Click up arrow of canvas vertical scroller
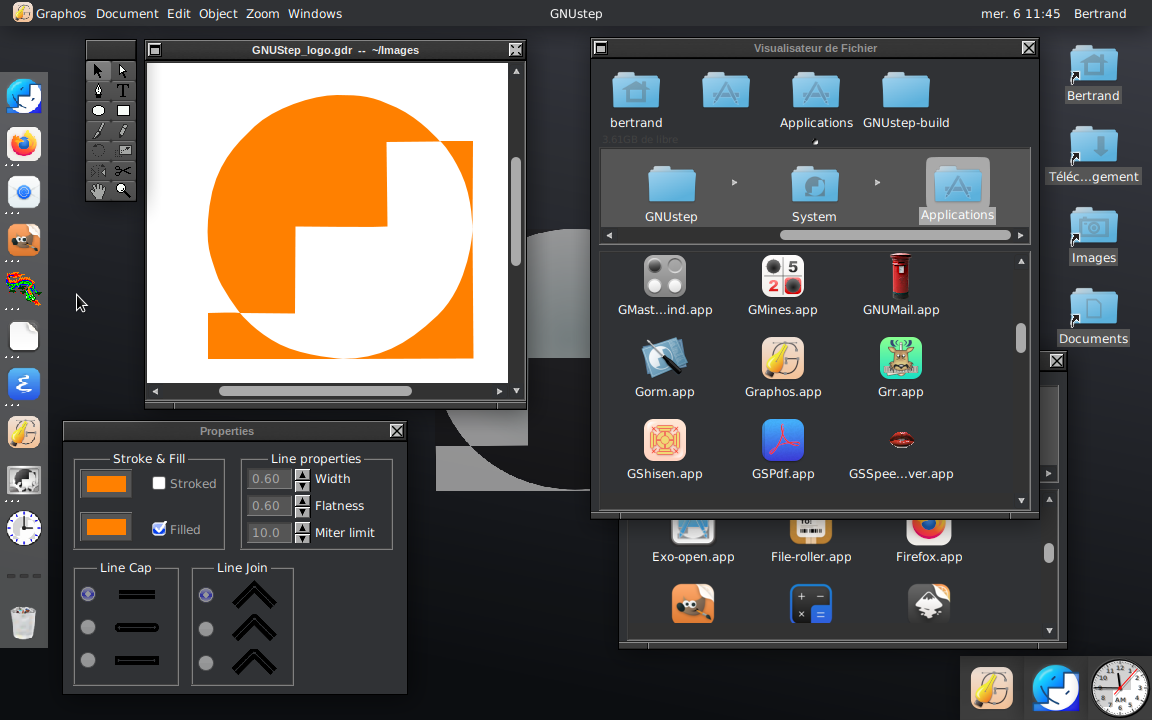 pos(516,71)
